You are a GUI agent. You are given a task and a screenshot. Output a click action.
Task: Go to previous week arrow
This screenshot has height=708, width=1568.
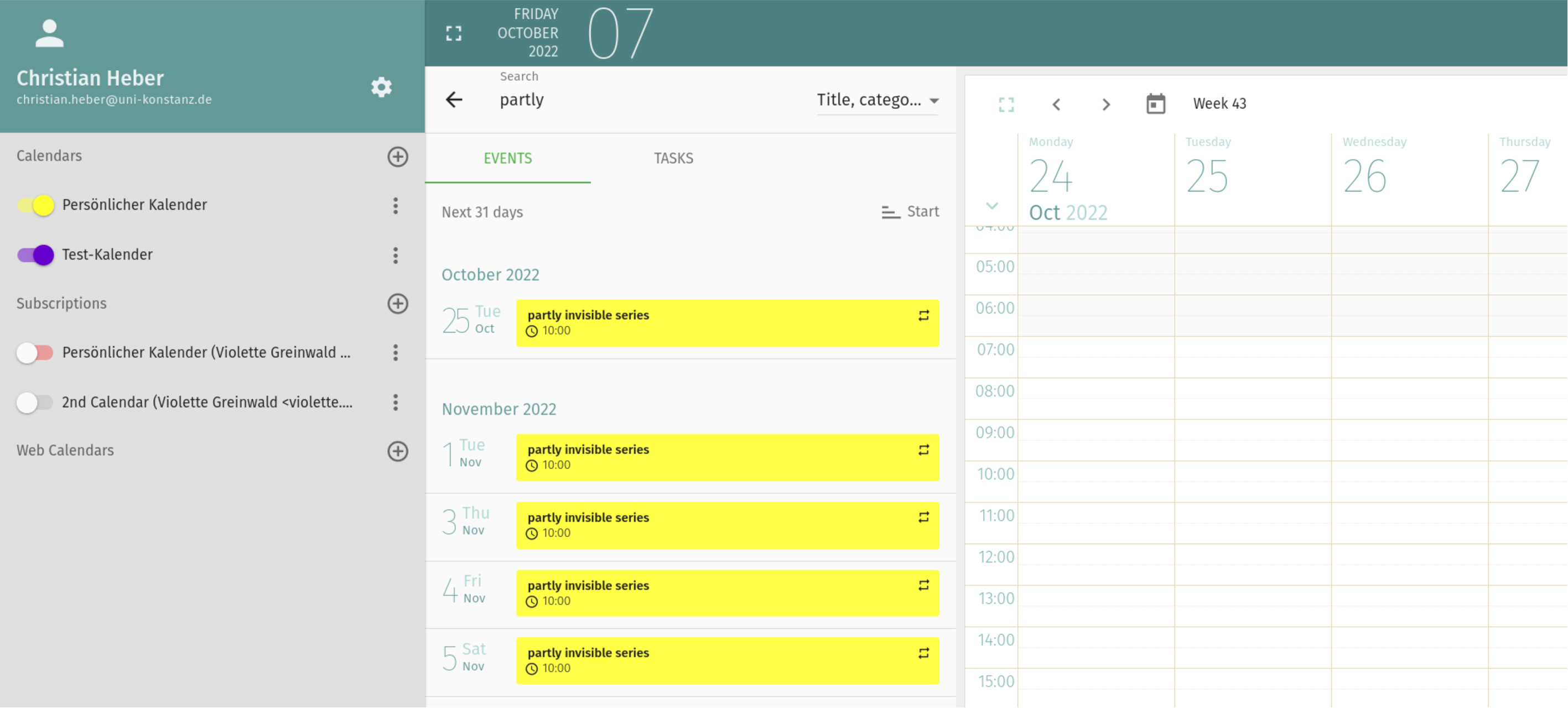point(1056,104)
